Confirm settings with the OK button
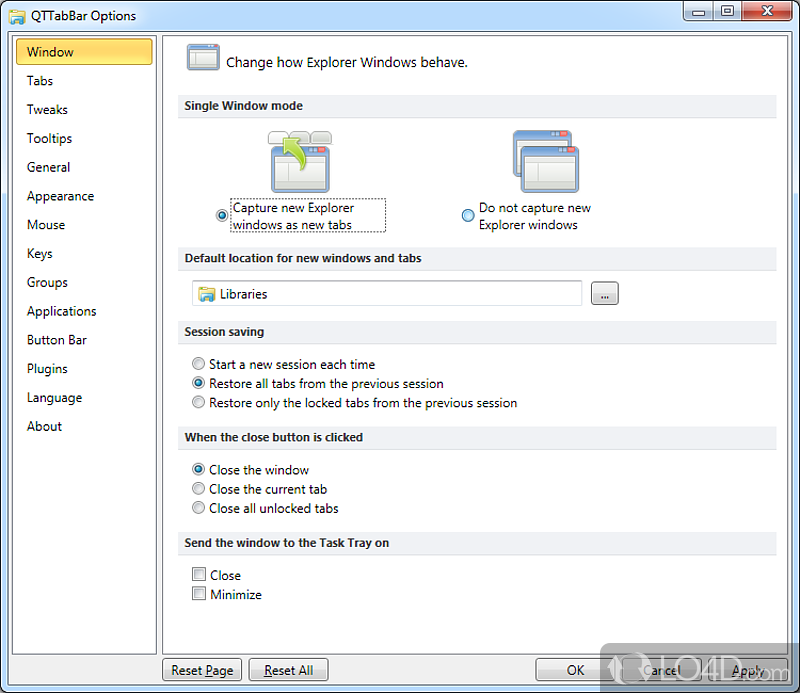The height and width of the screenshot is (693, 800). coord(575,670)
